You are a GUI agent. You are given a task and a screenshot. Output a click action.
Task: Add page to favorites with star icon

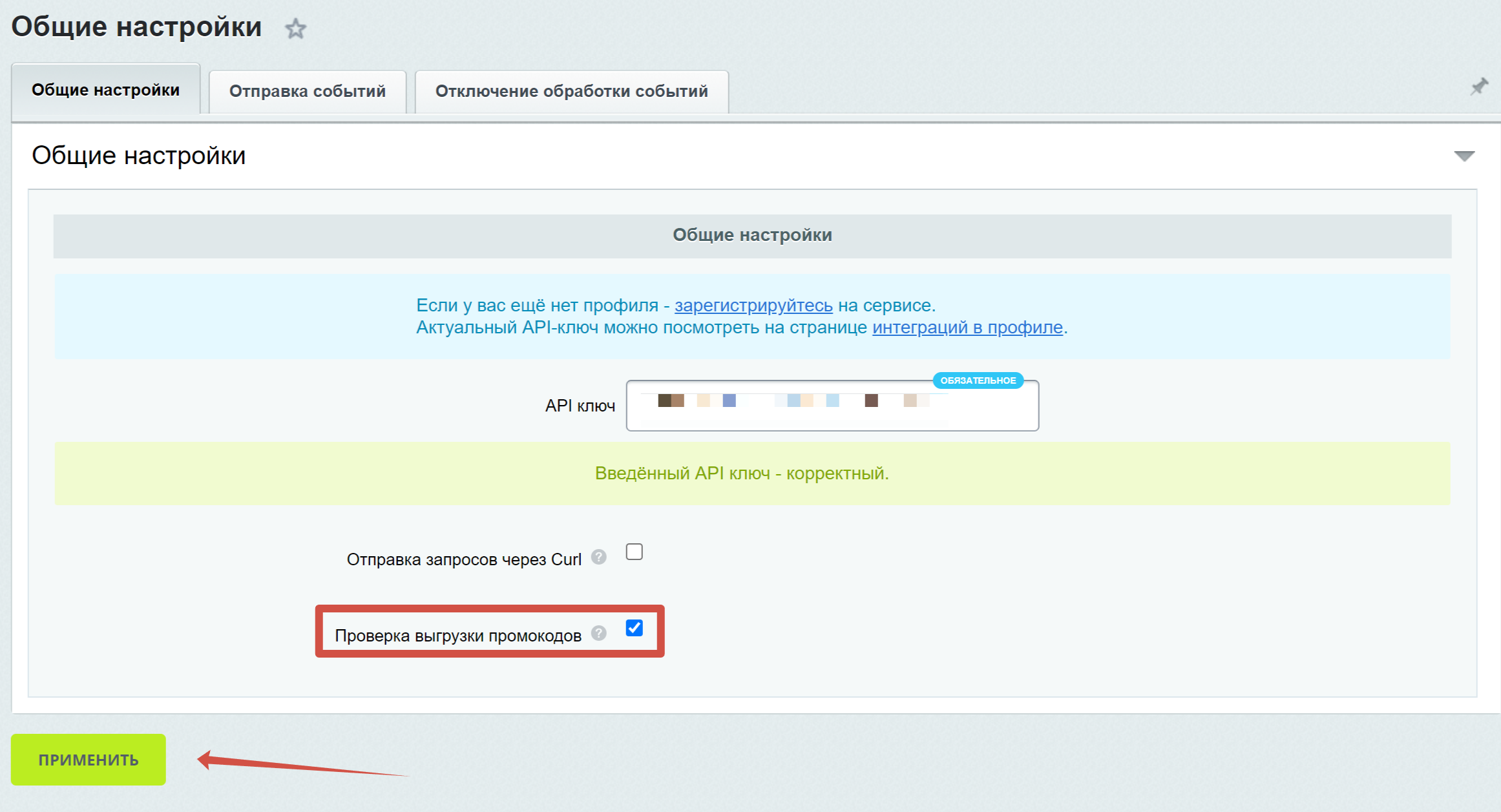(296, 28)
